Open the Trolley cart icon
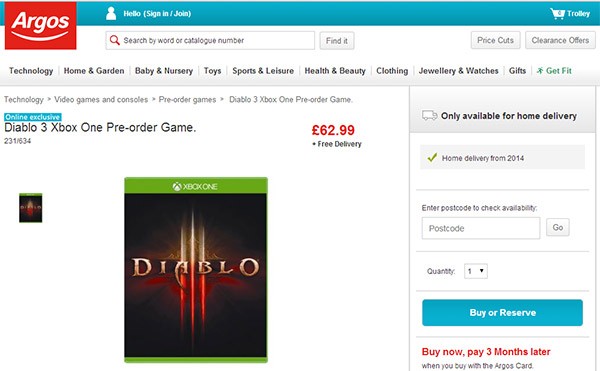Viewport: 600px width, 371px height. 558,13
